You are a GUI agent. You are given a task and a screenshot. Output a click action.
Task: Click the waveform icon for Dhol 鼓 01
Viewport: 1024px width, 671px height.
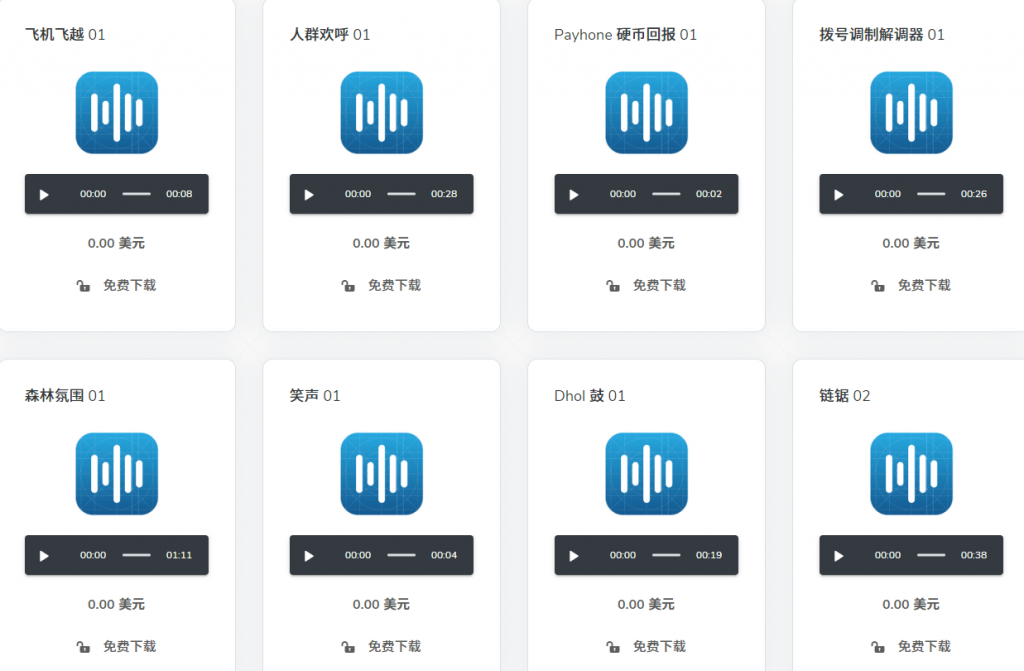tap(646, 473)
